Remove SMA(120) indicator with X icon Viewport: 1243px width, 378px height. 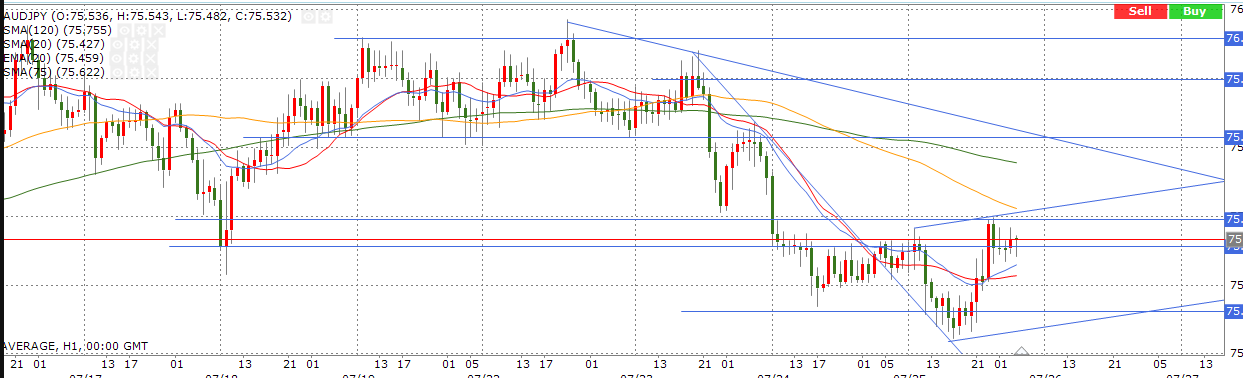[158, 31]
